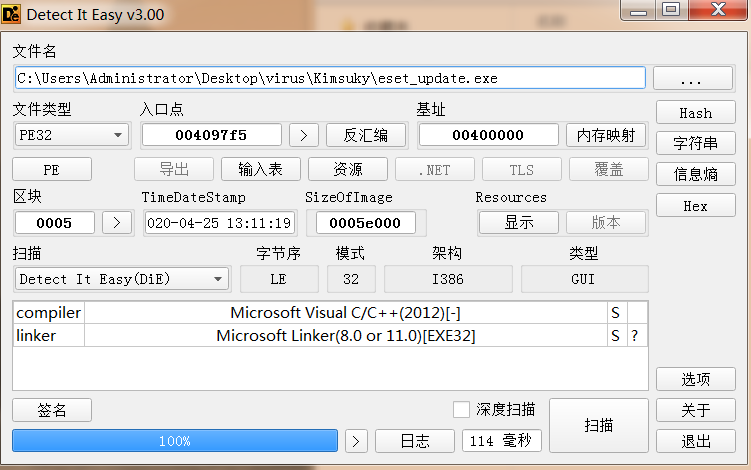Minimize the Detect It Easy window

click(x=638, y=10)
